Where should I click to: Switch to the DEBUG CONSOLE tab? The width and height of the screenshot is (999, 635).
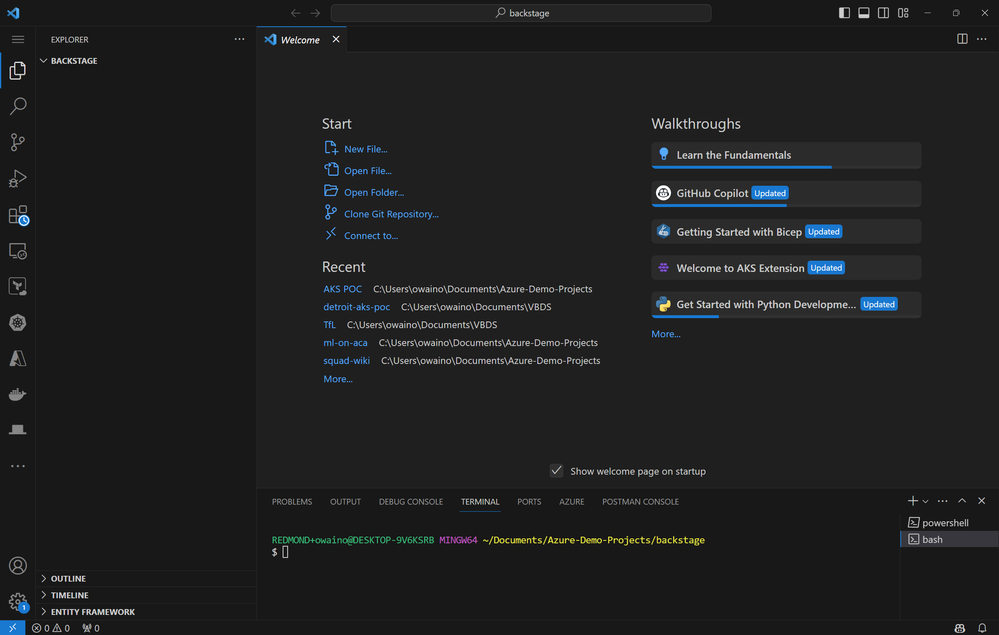click(x=411, y=502)
